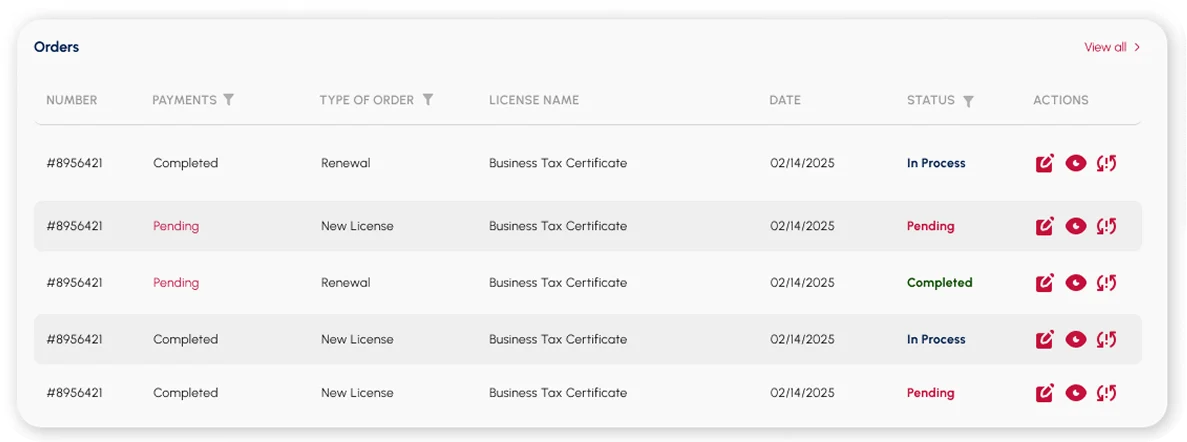Edit the New License order In Process

[x=1045, y=340]
